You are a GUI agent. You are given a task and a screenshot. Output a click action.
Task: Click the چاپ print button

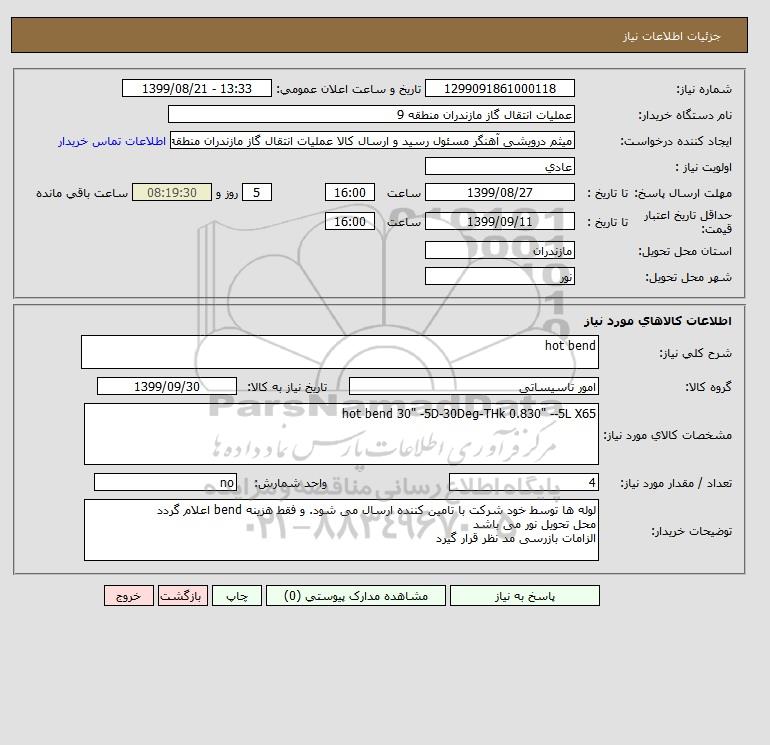237,596
